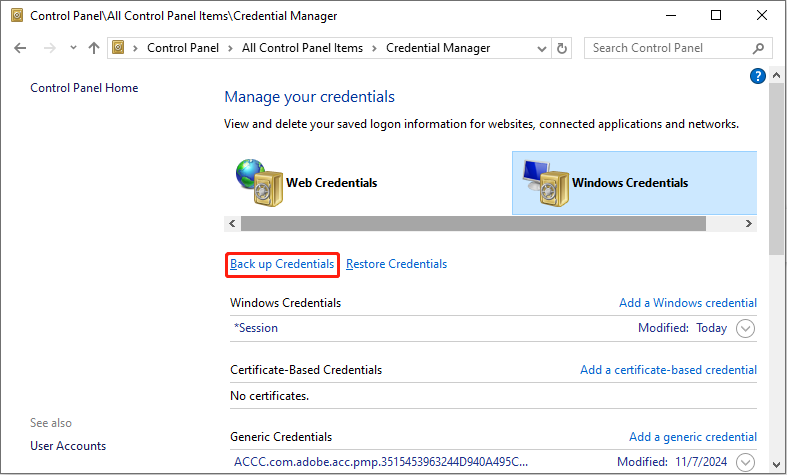Click the Back navigation arrow

(x=22, y=48)
